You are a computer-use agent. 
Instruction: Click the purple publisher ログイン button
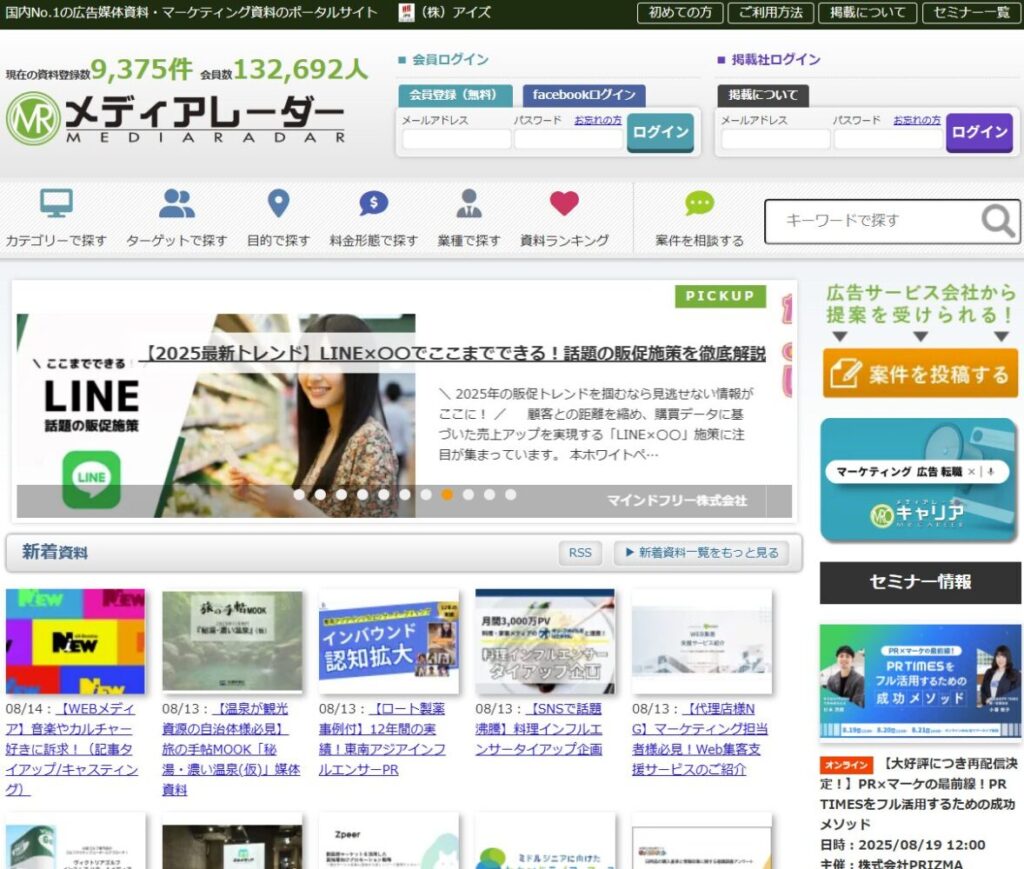coord(979,133)
